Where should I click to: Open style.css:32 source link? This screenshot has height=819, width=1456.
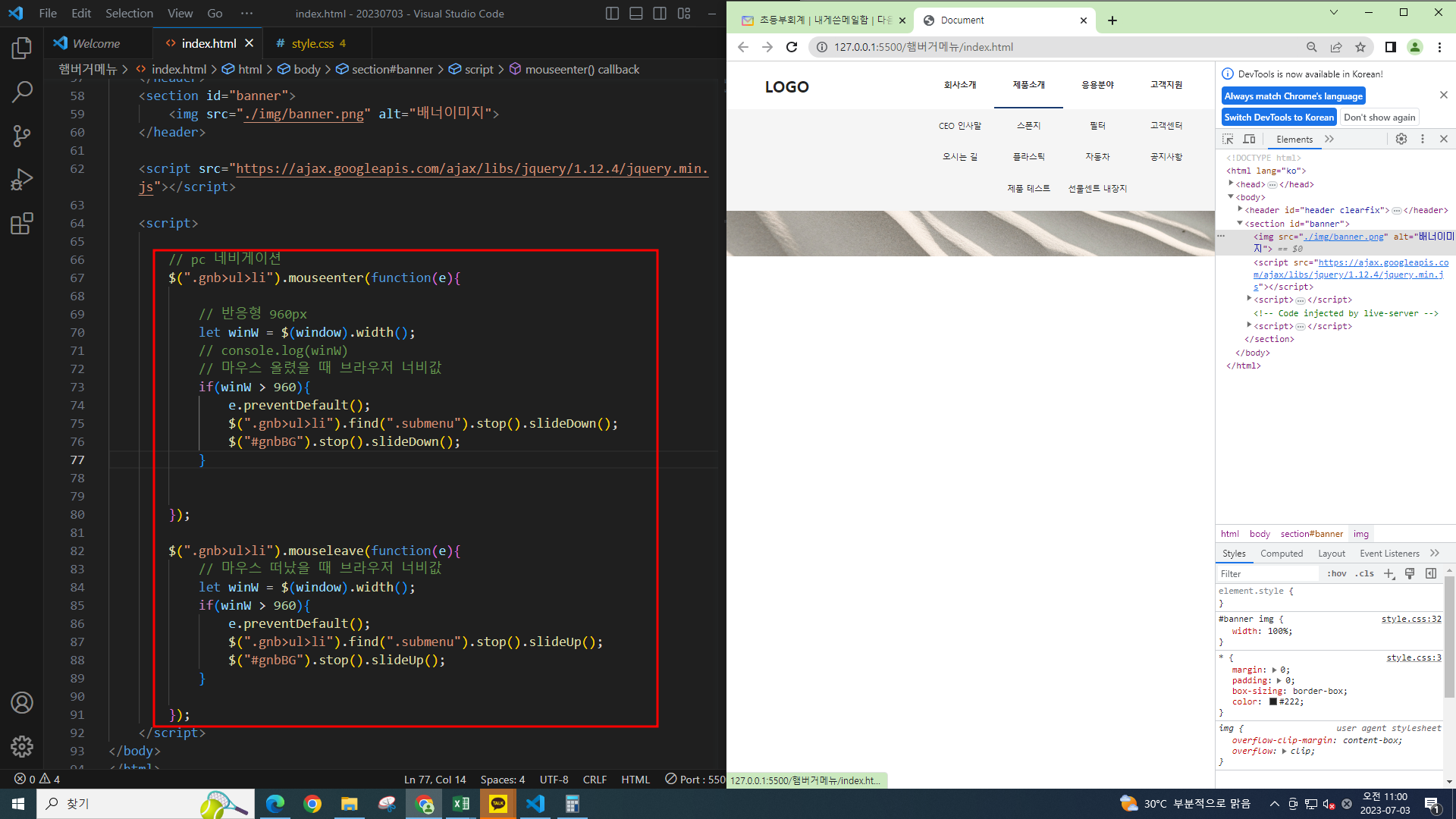point(1410,620)
